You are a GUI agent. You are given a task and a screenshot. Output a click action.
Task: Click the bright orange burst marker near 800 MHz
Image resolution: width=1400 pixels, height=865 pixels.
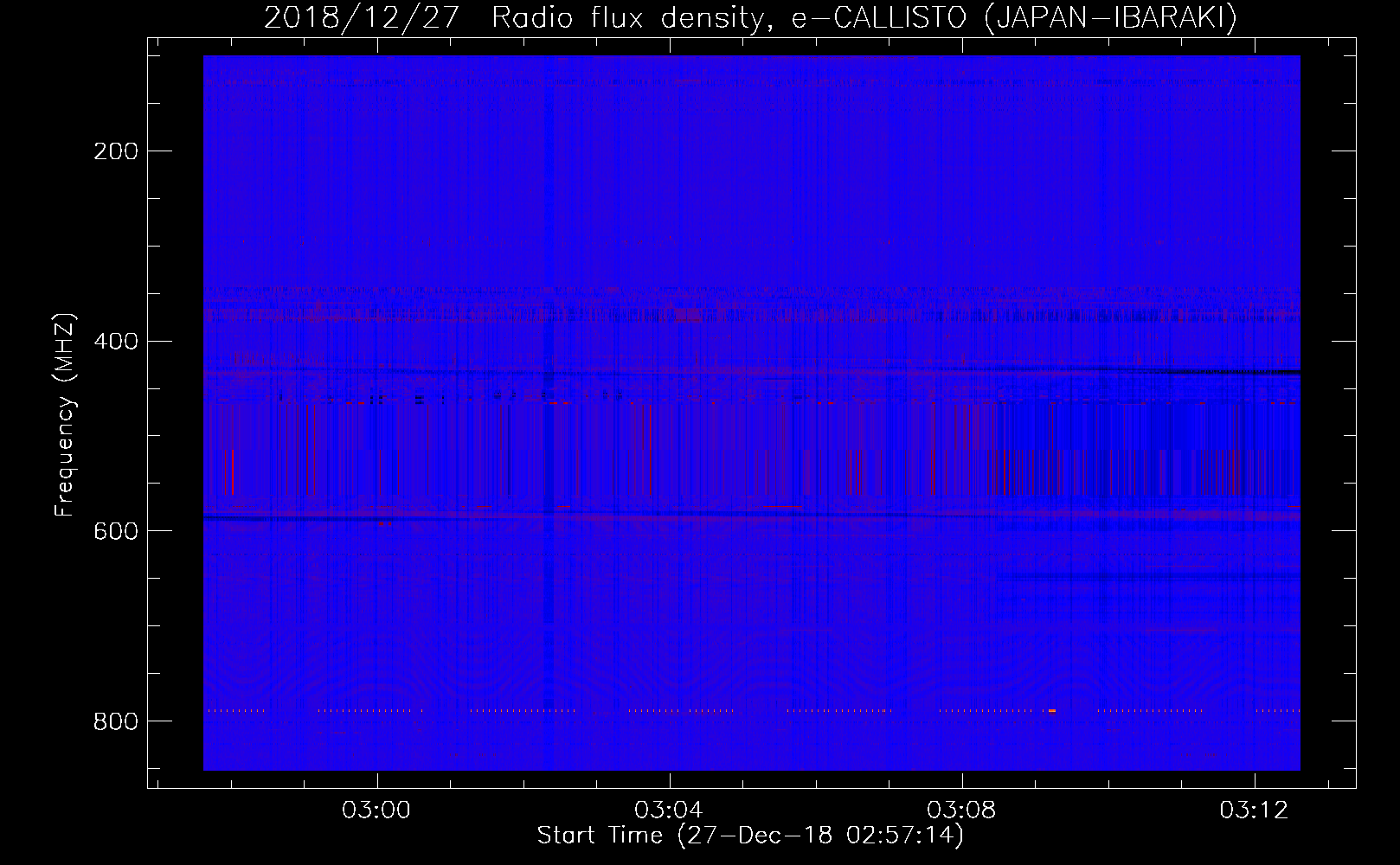pyautogui.click(x=1051, y=710)
